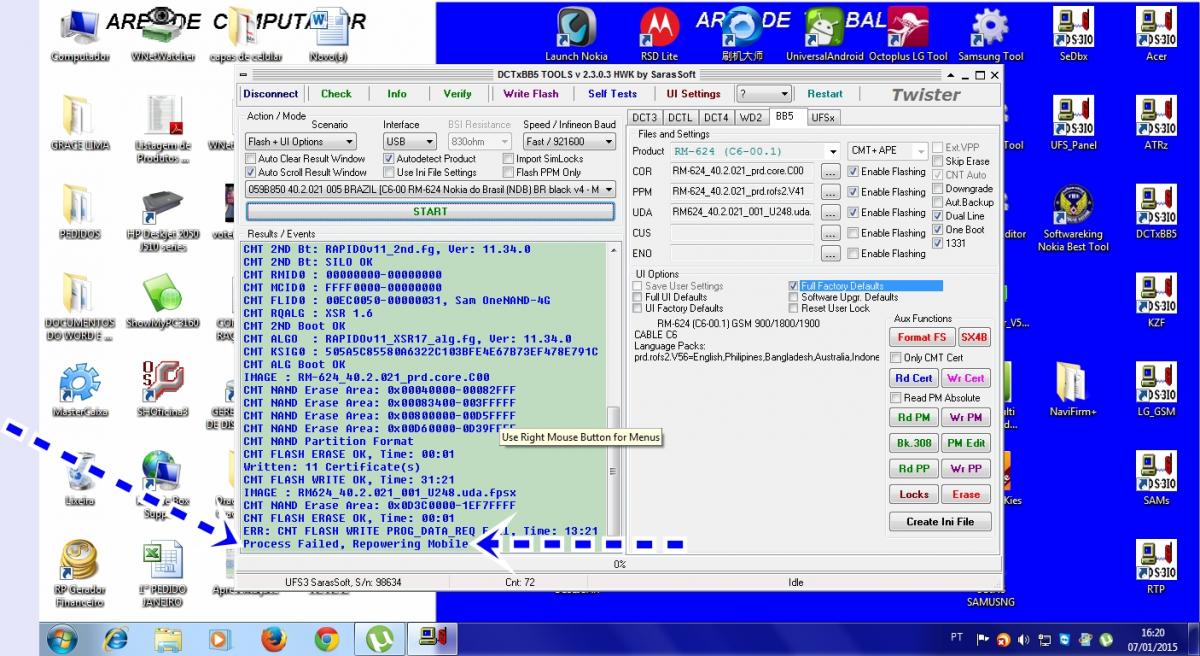
Task: Open the GRACE LIMA folder
Action: click(80, 123)
